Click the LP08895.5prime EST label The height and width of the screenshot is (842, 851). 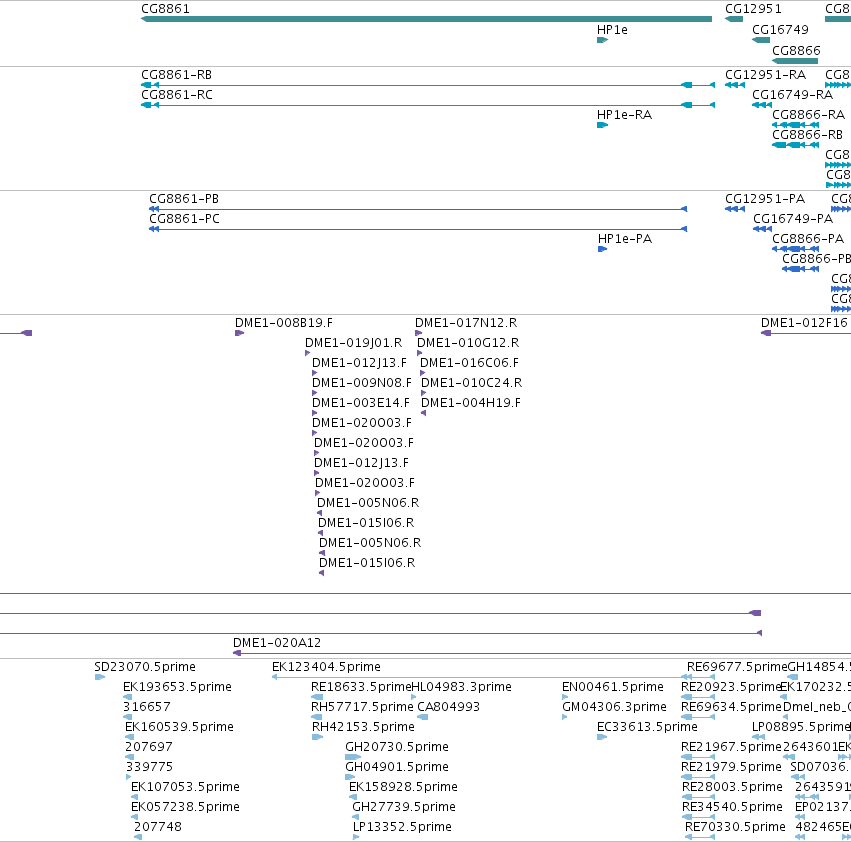801,726
